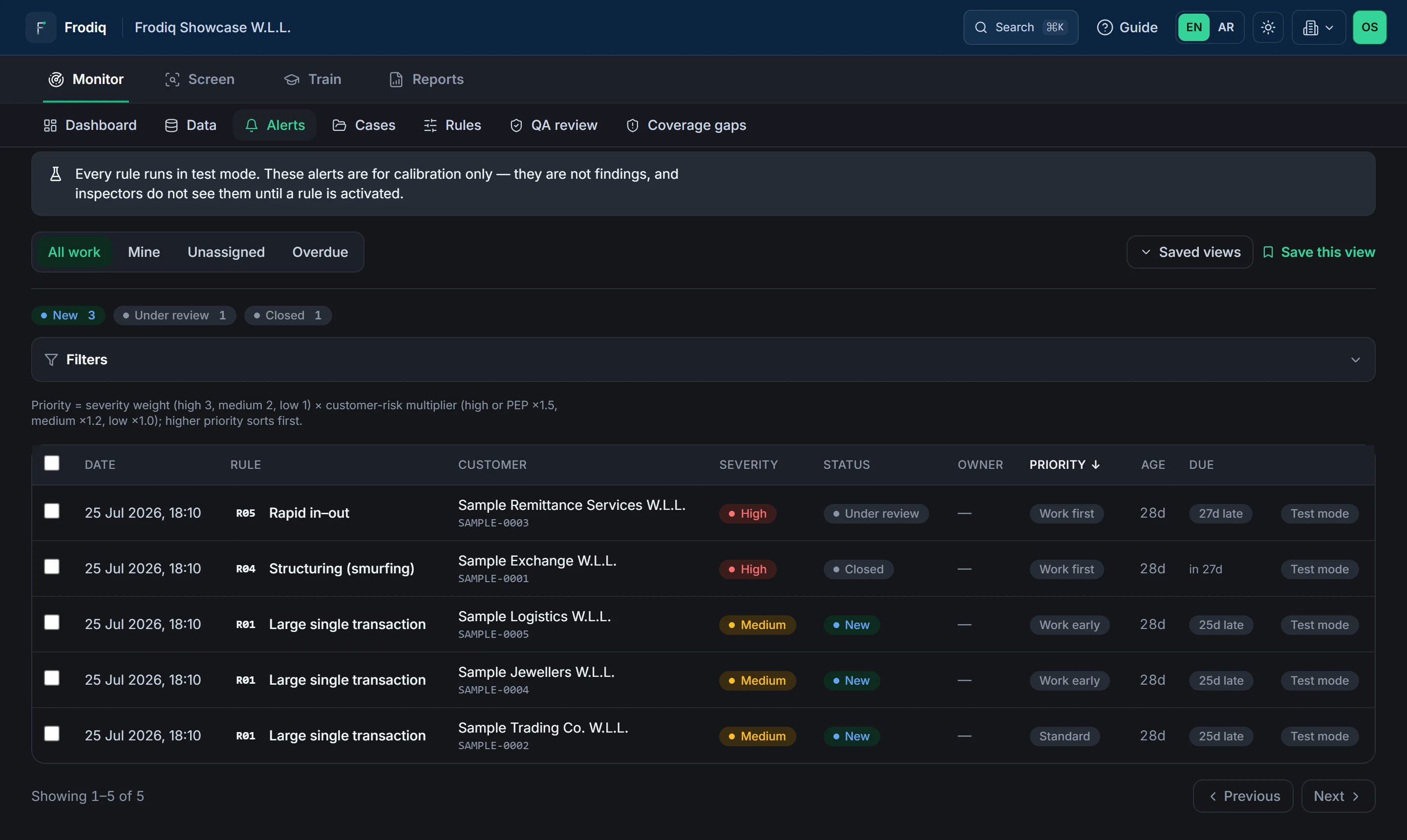Click the 27d late due badge
Screen dimensions: 1407x840
(1220, 513)
